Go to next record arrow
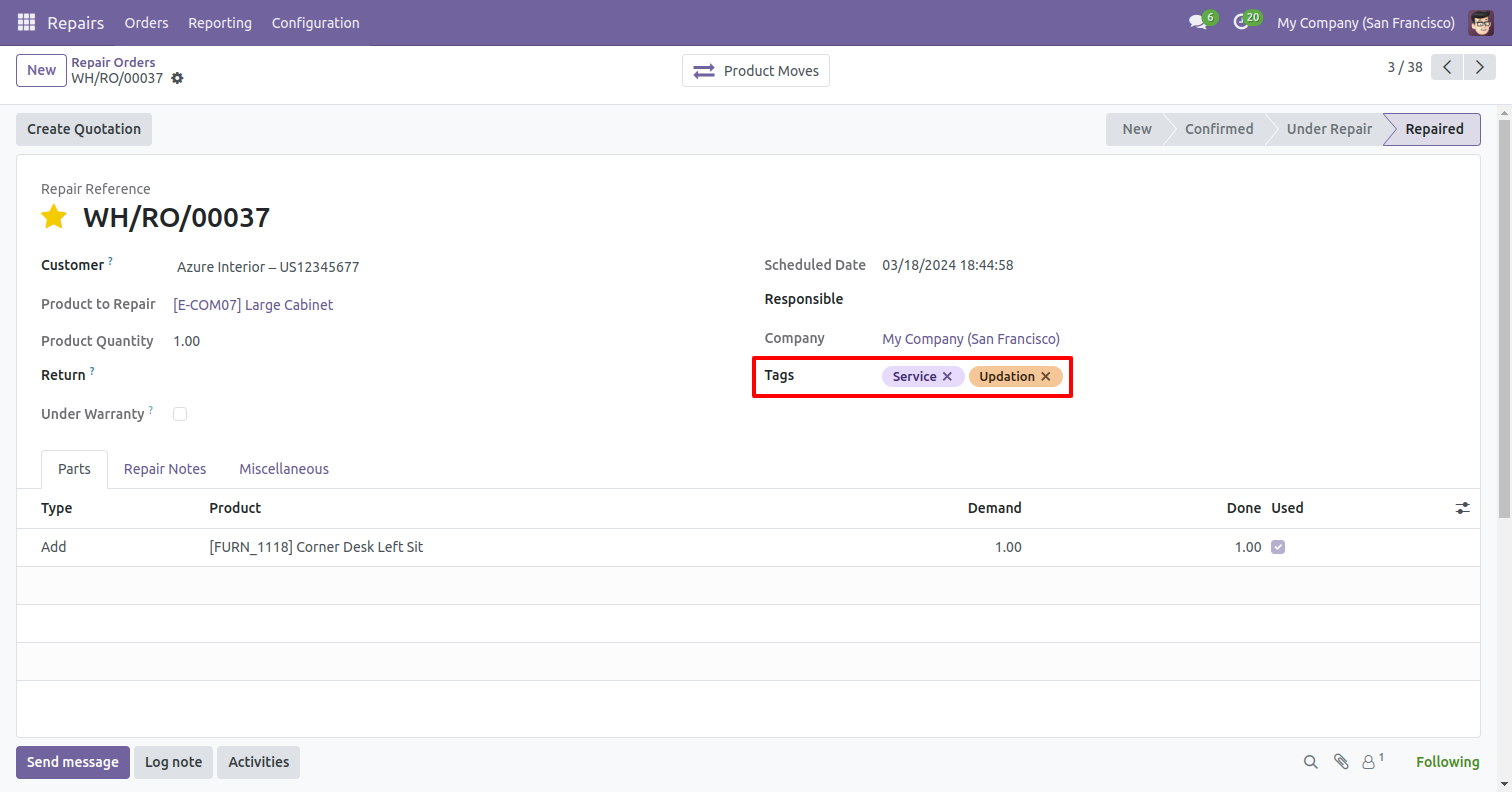The width and height of the screenshot is (1512, 792). (x=1478, y=67)
